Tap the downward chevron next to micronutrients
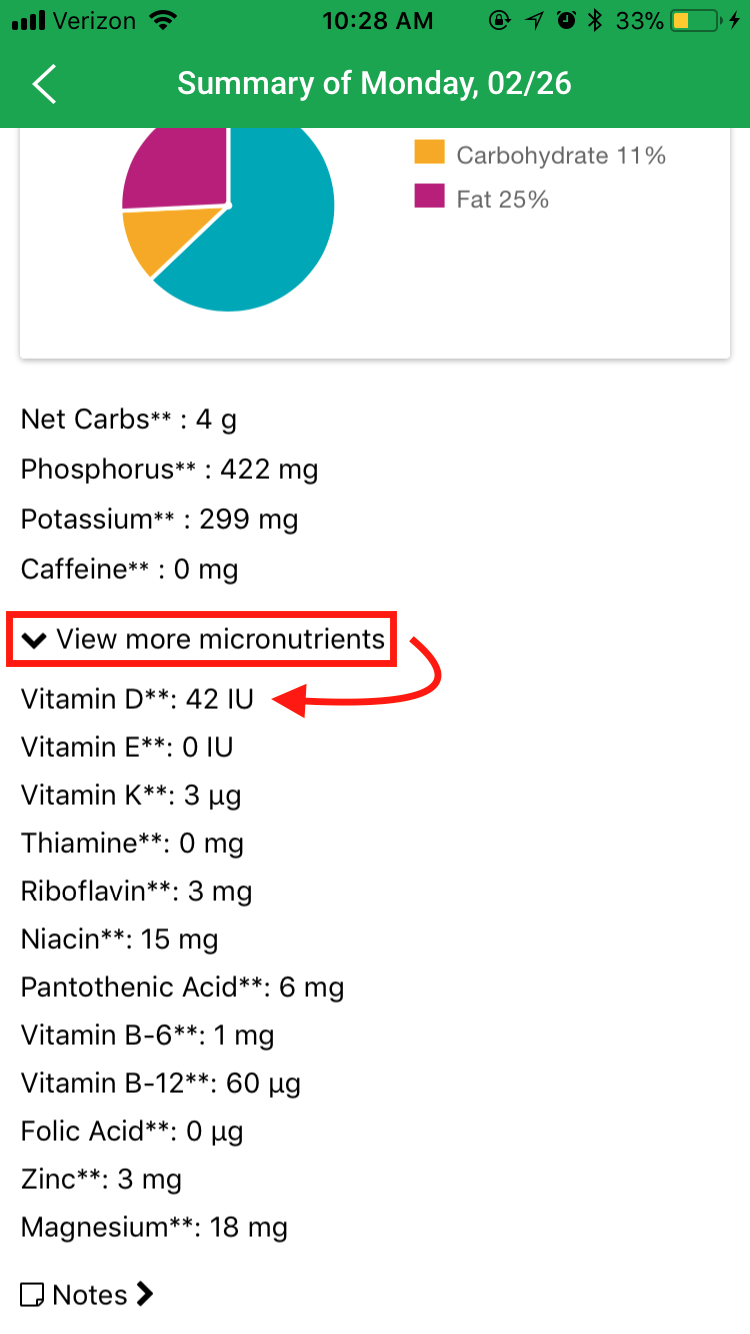Screen dimensions: 750x1334 pos(36,639)
